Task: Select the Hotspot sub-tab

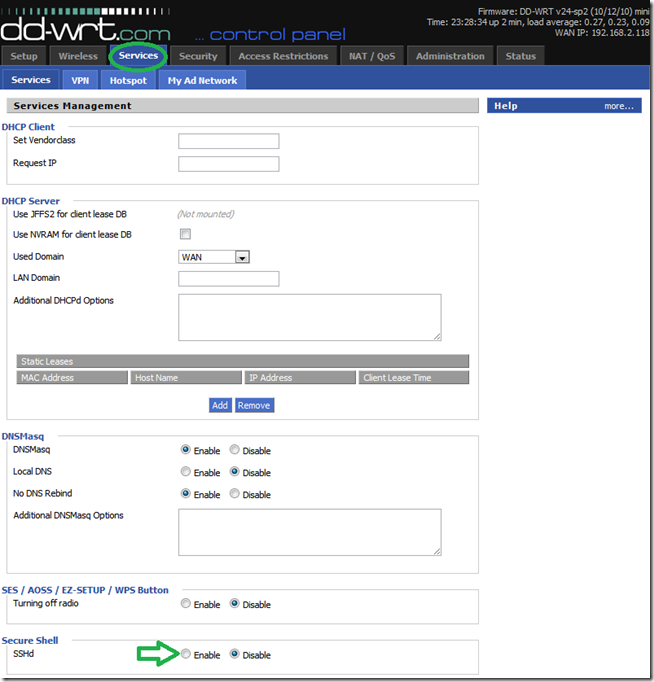Action: (128, 80)
